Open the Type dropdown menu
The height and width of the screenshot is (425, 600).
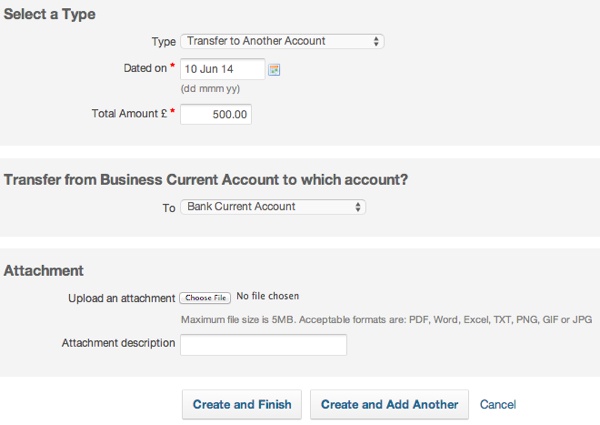click(x=282, y=41)
